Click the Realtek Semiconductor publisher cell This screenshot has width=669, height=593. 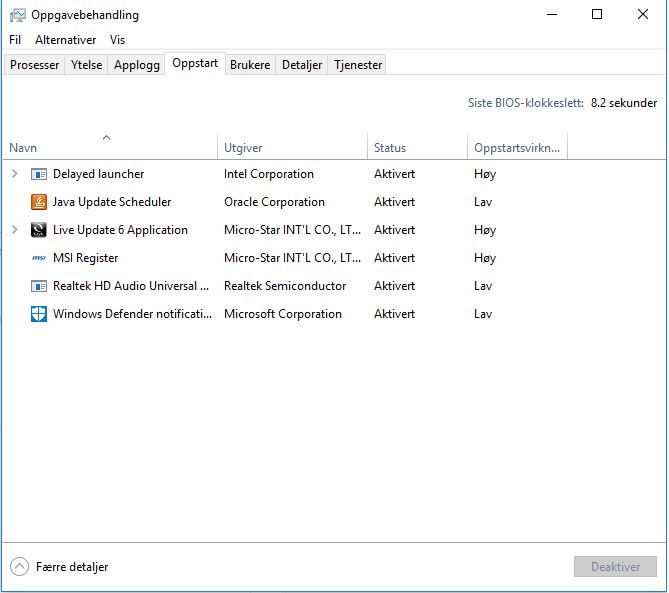tap(285, 286)
